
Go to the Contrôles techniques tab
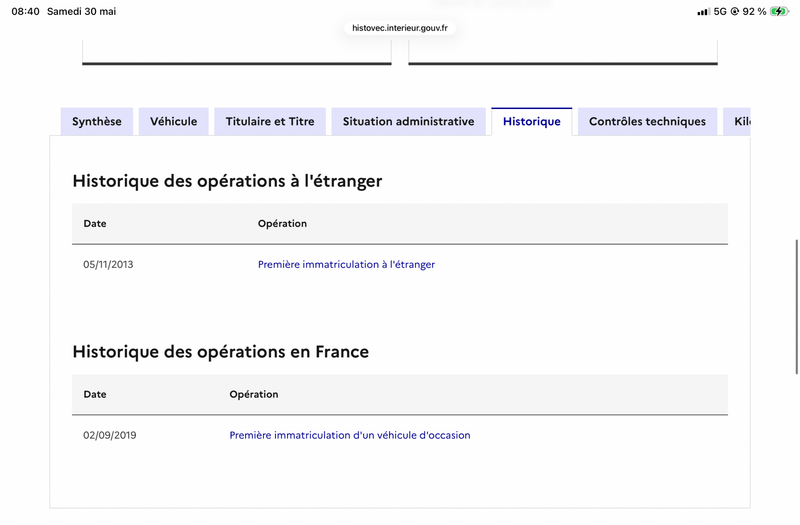point(647,121)
